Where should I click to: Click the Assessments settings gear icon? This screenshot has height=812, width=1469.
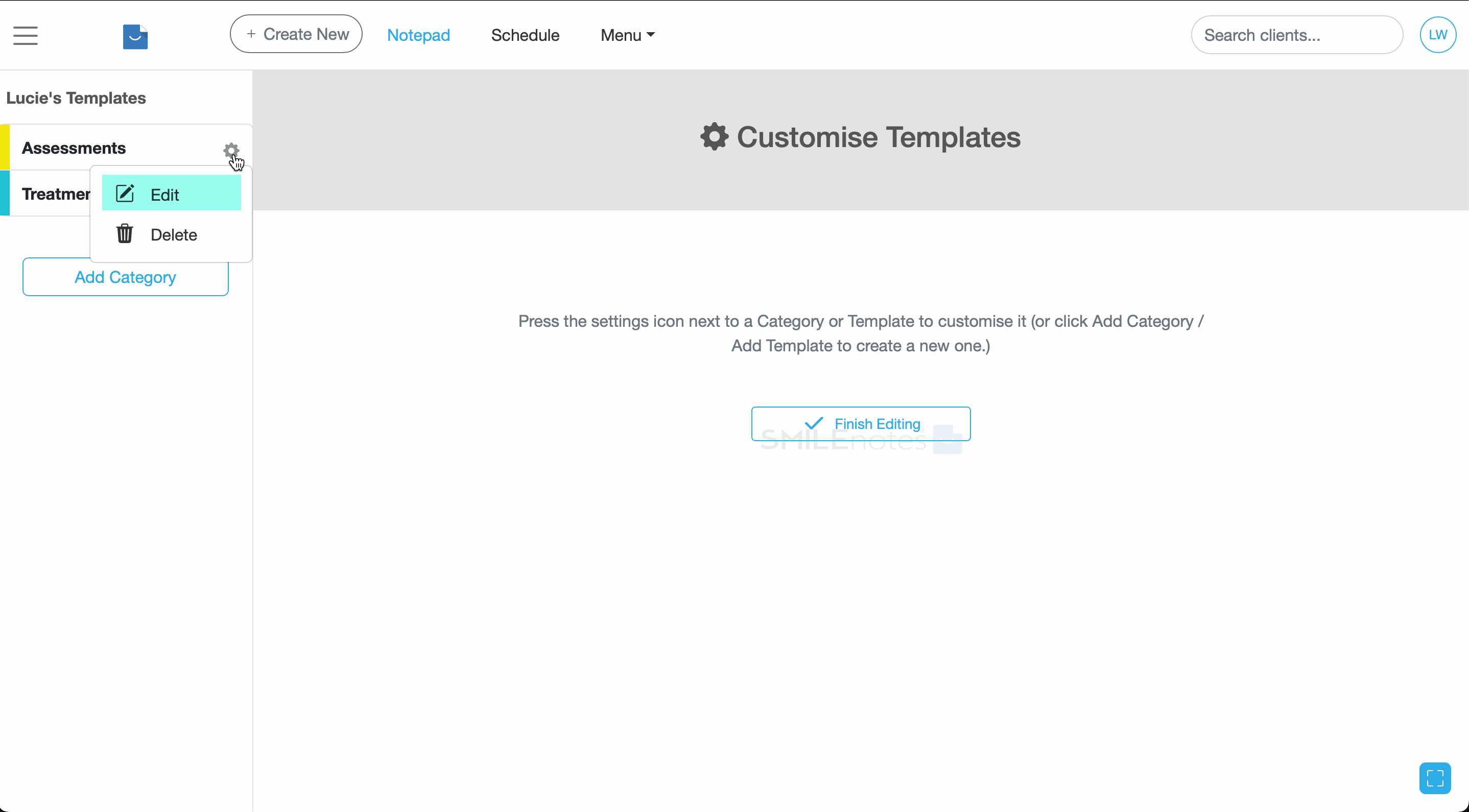click(231, 151)
